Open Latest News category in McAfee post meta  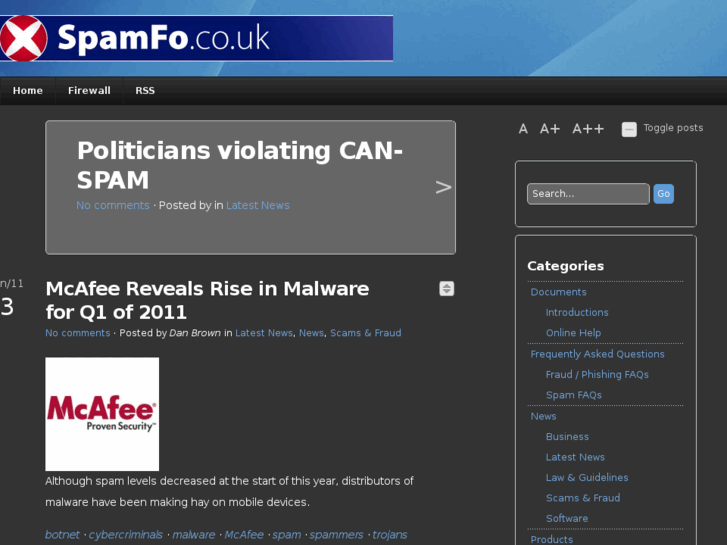(x=264, y=333)
